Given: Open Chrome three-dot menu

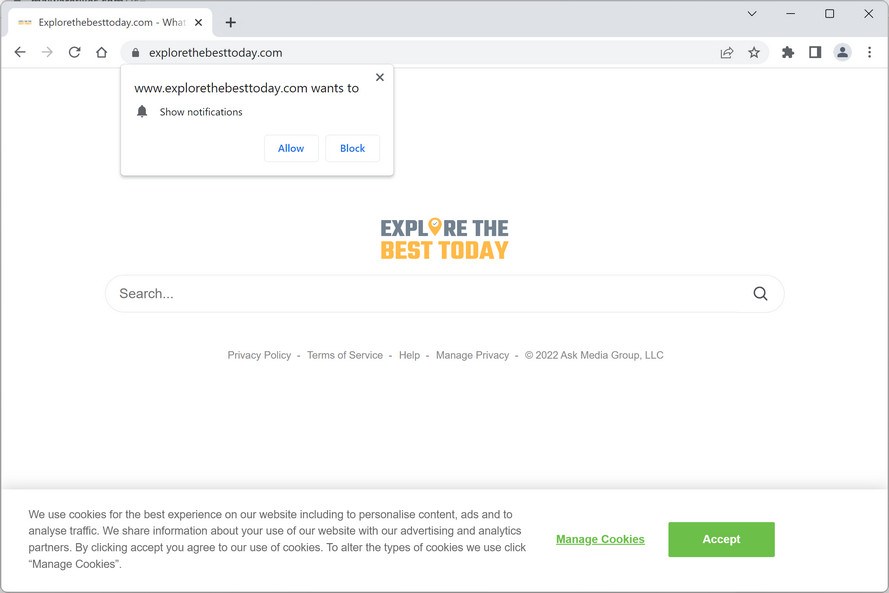Looking at the screenshot, I should [x=869, y=53].
